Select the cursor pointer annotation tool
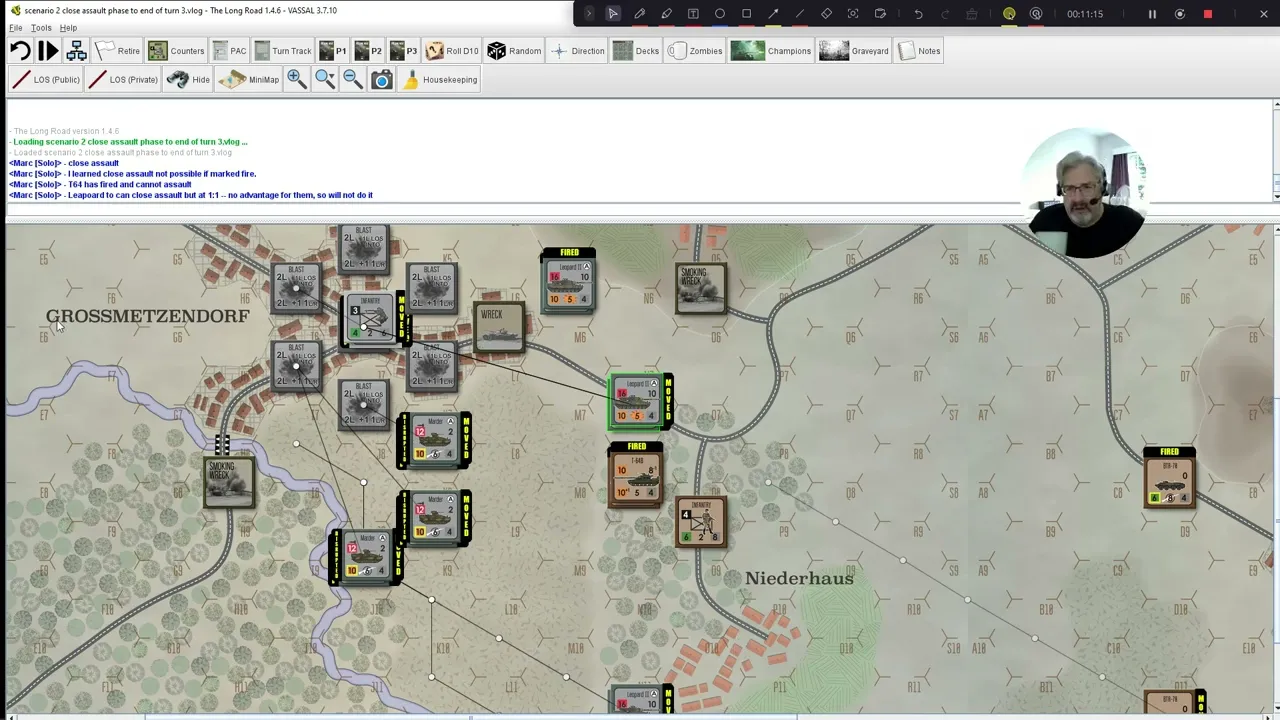 click(x=613, y=14)
